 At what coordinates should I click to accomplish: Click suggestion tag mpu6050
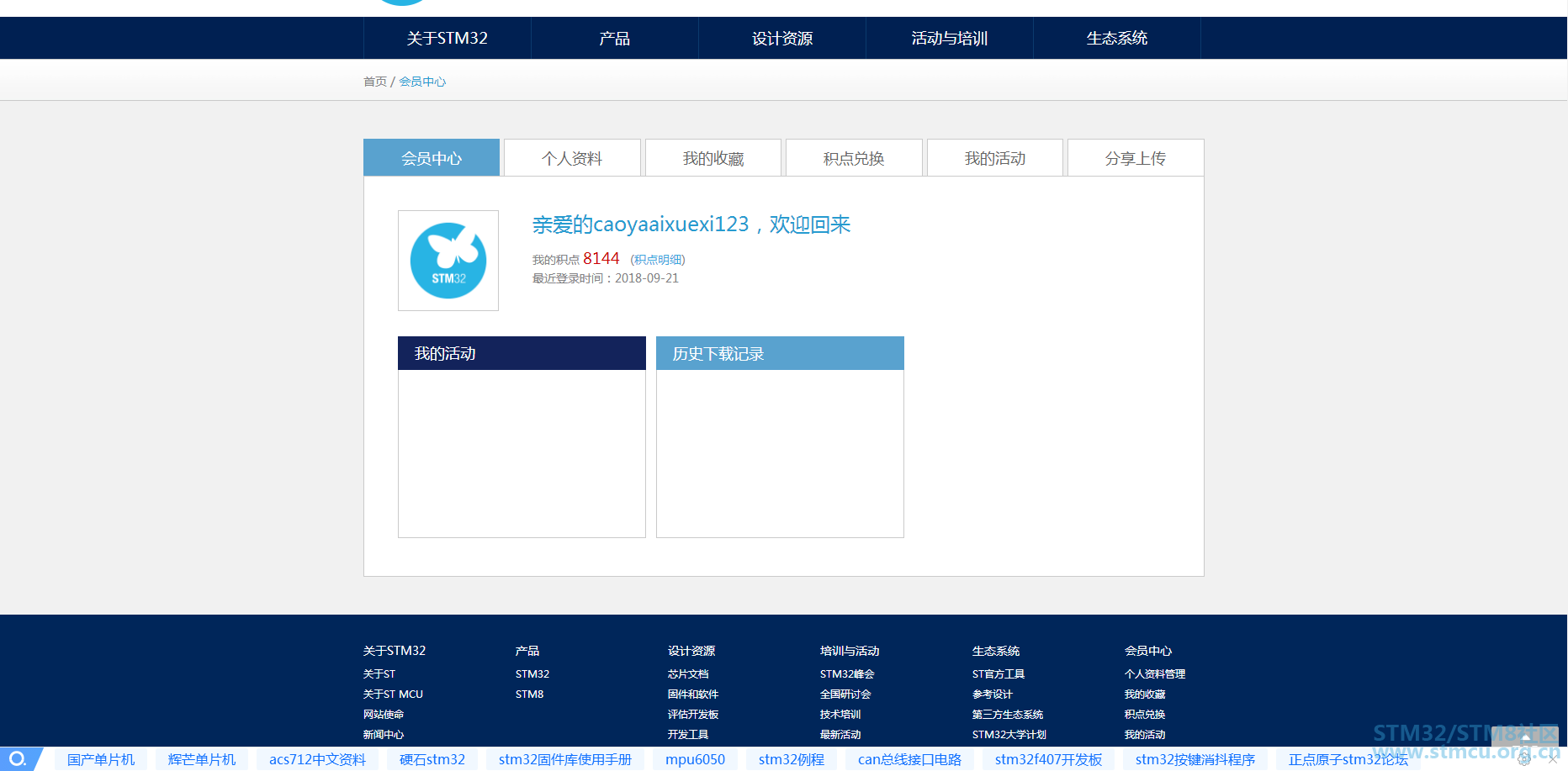pyautogui.click(x=695, y=760)
